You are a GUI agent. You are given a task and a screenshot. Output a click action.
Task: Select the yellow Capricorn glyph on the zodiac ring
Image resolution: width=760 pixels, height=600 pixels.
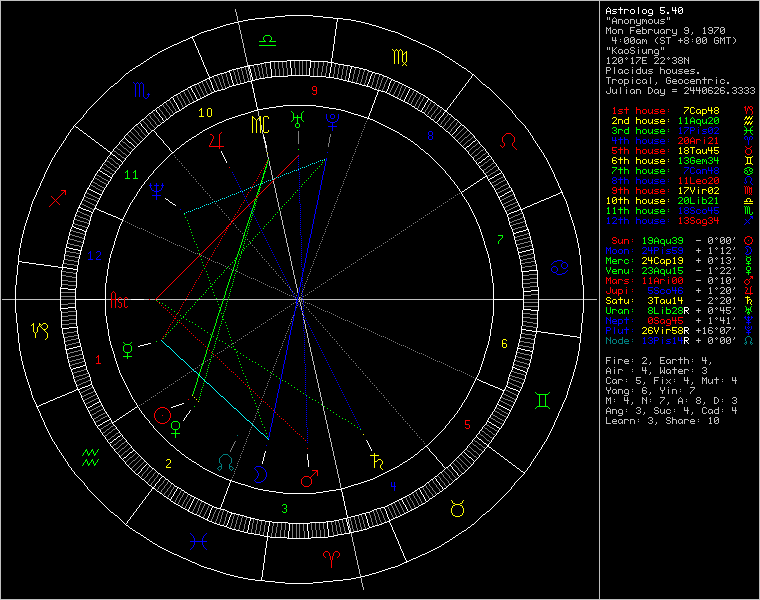click(x=40, y=331)
